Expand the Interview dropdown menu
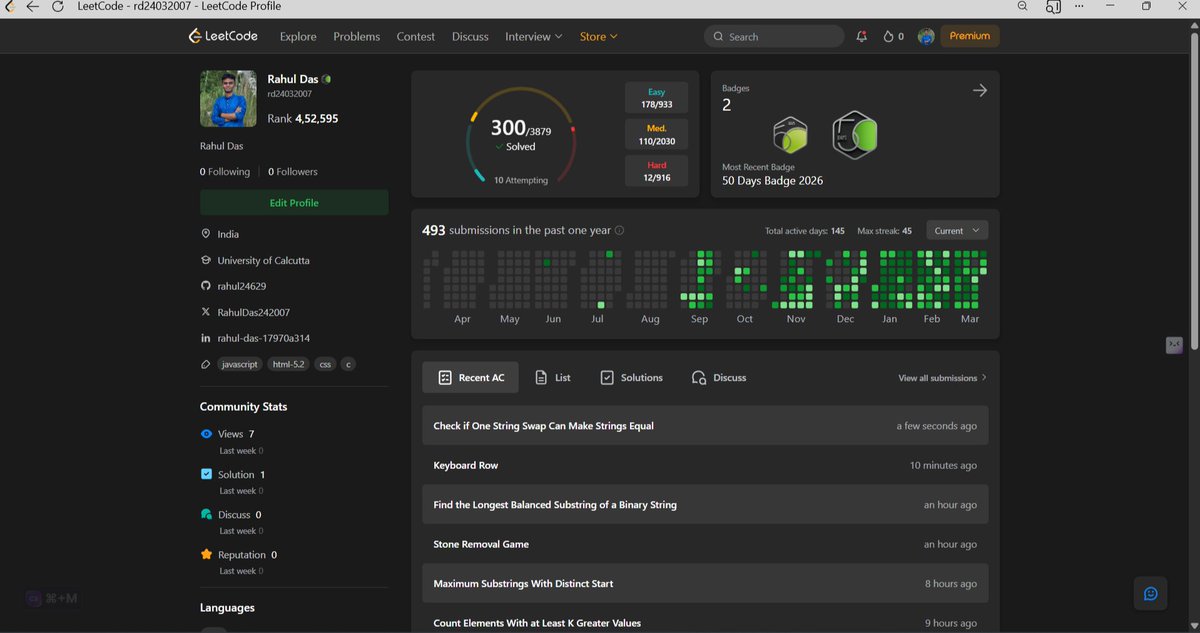Viewport: 1200px width, 633px height. point(534,36)
